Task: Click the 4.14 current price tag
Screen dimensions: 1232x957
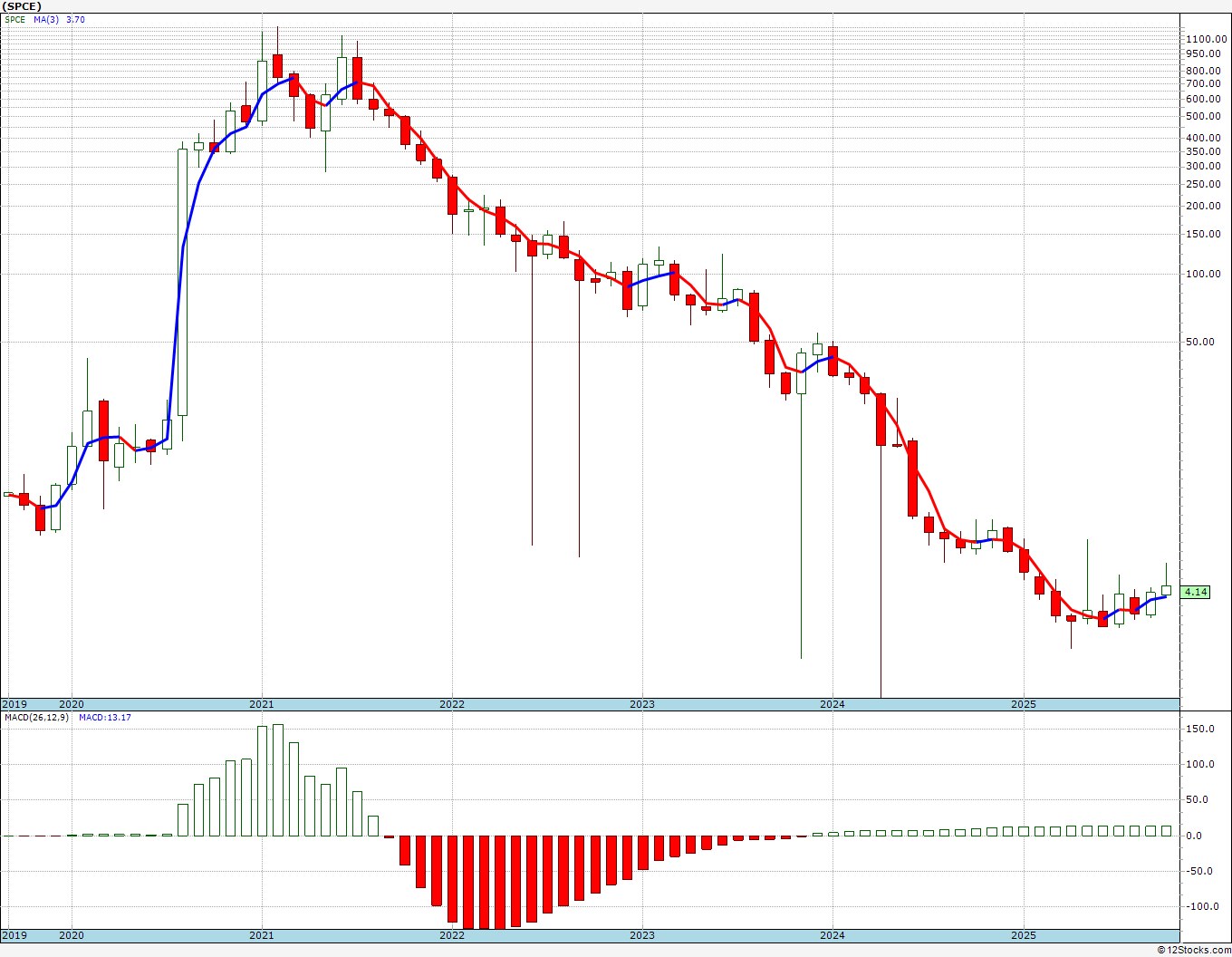Action: tap(1196, 592)
